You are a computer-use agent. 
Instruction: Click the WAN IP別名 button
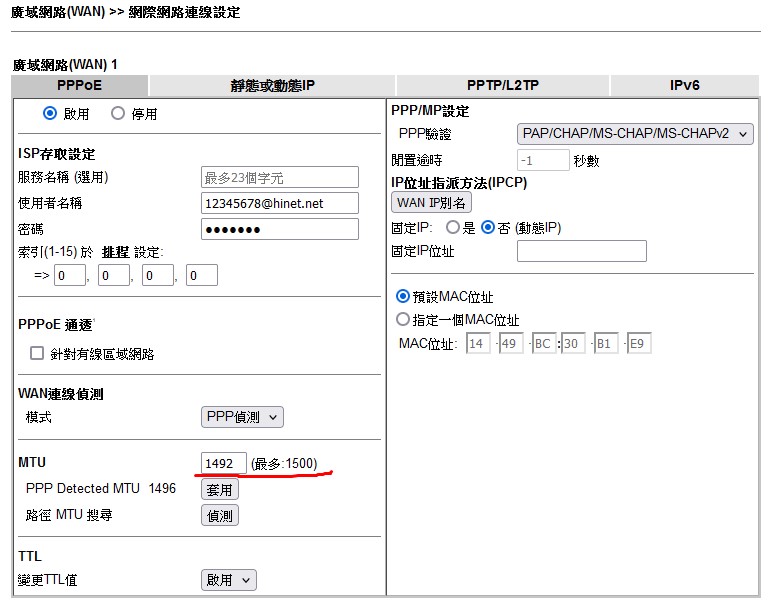coord(432,203)
